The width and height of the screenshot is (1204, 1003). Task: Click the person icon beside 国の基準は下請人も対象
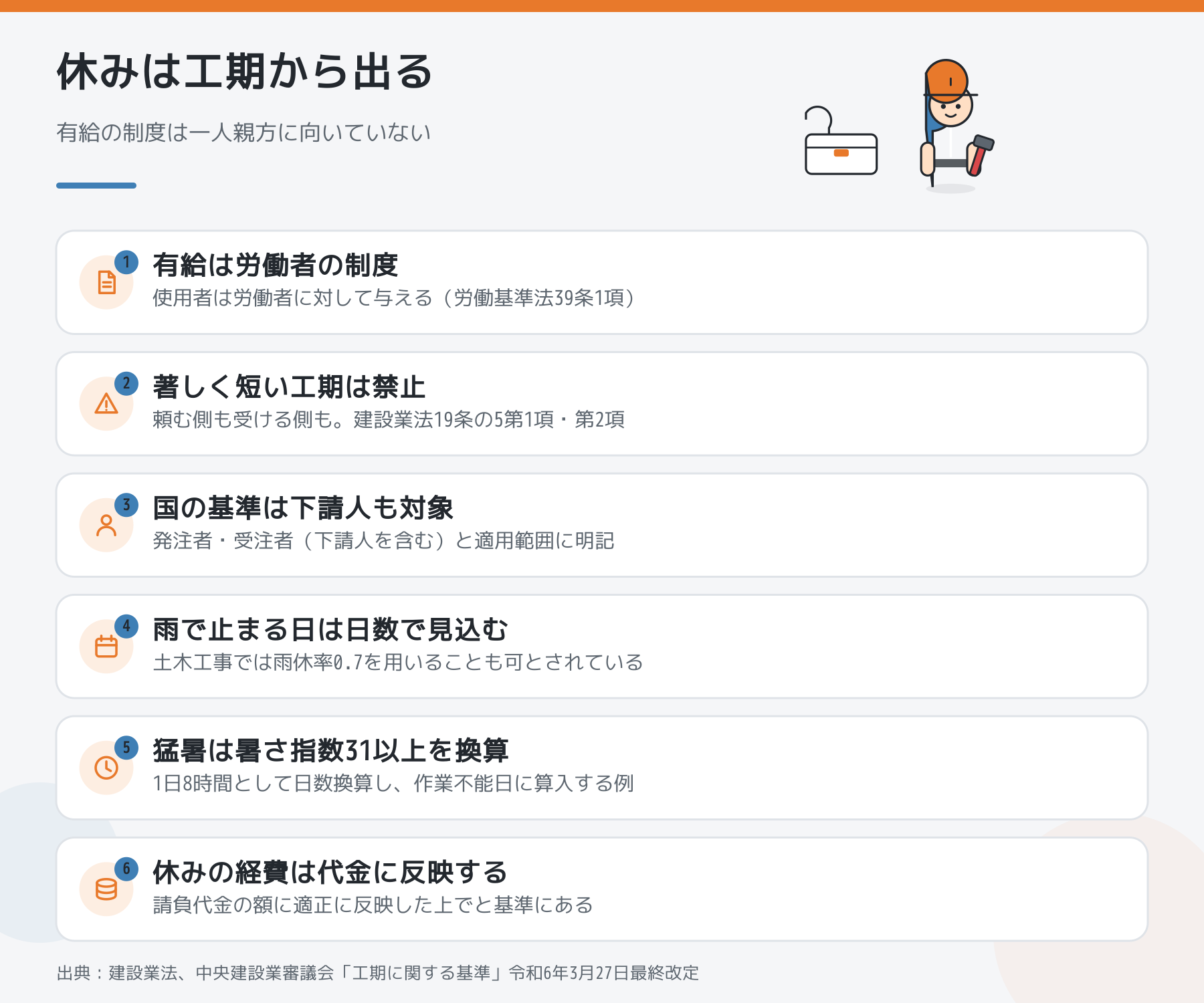tap(106, 525)
